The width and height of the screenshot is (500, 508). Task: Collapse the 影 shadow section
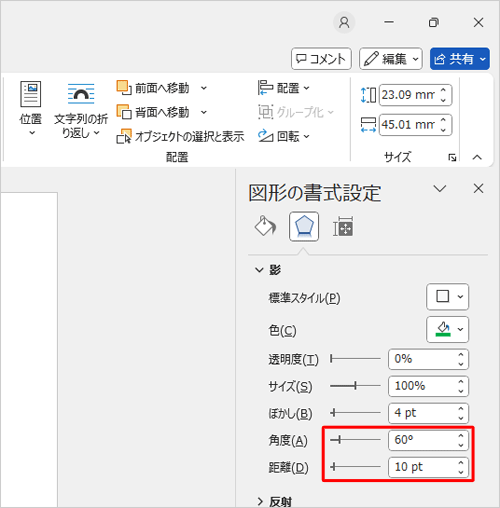tap(259, 270)
